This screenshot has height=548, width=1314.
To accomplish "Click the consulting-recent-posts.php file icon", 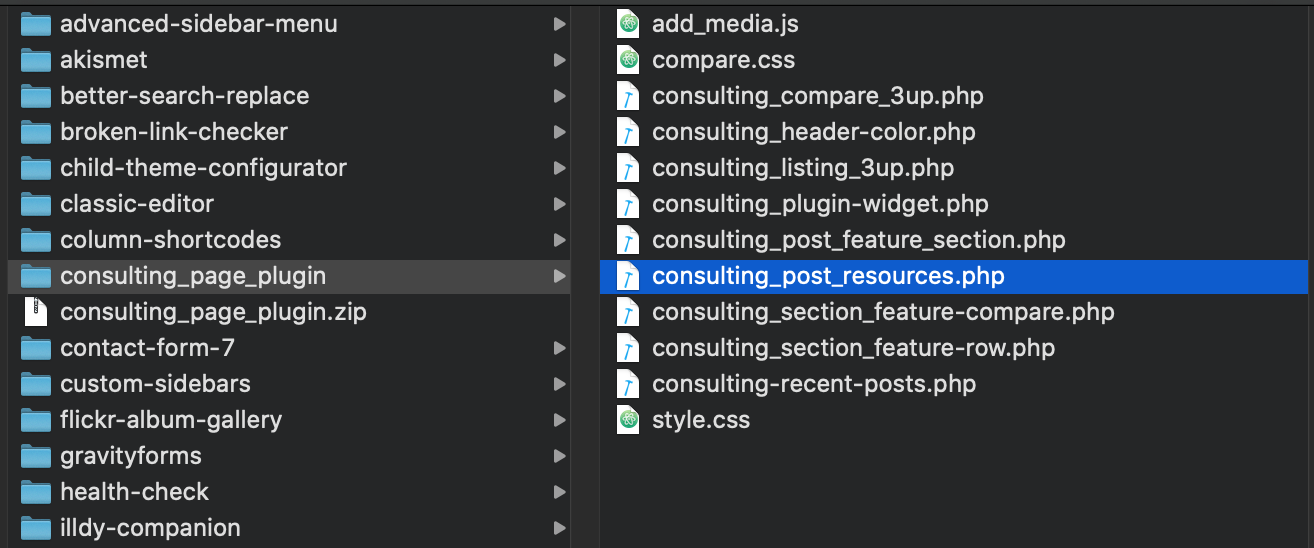I will (x=627, y=384).
